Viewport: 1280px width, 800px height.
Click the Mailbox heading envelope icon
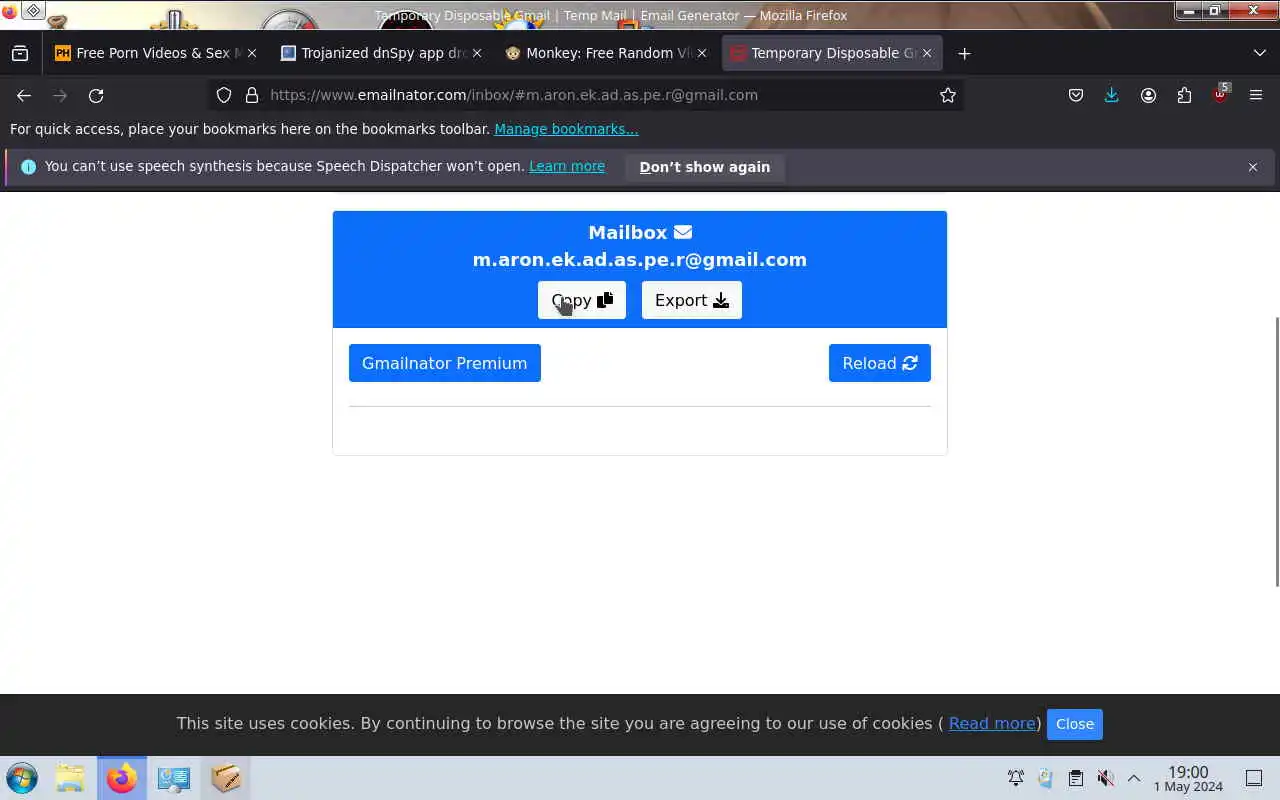coord(683,232)
